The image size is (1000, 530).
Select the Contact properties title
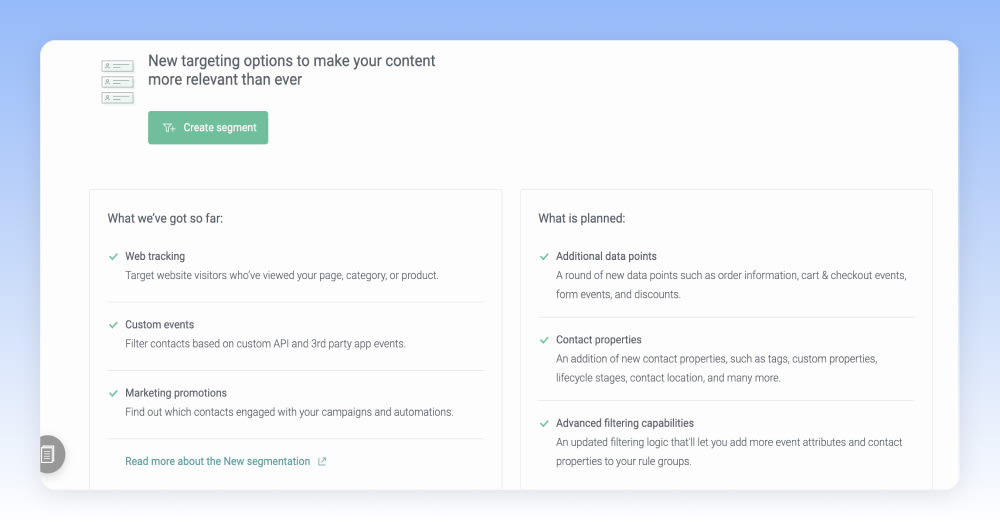pos(599,340)
